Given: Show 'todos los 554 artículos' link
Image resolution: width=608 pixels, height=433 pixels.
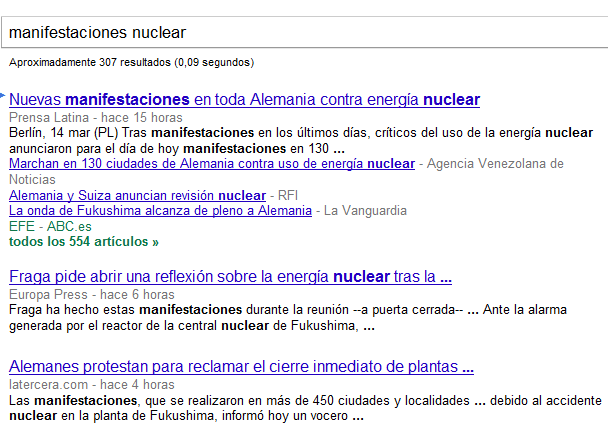Looking at the screenshot, I should (84, 242).
